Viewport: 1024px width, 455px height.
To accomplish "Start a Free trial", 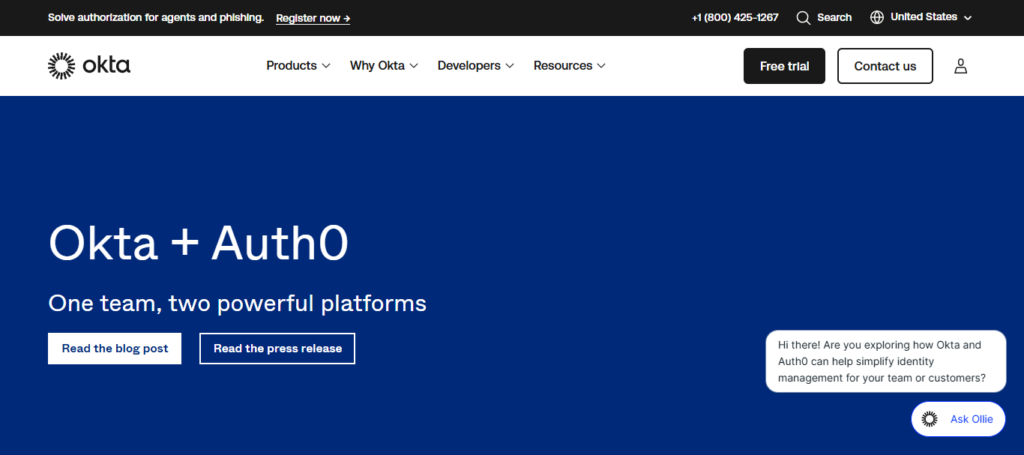I will (784, 66).
